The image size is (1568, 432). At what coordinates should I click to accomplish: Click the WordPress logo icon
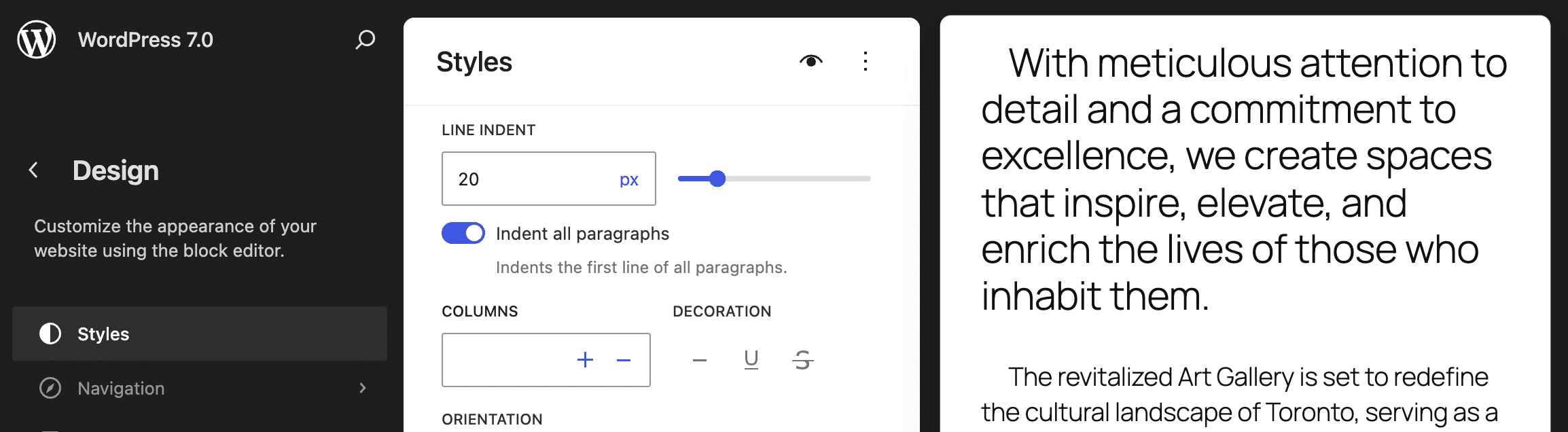point(35,39)
